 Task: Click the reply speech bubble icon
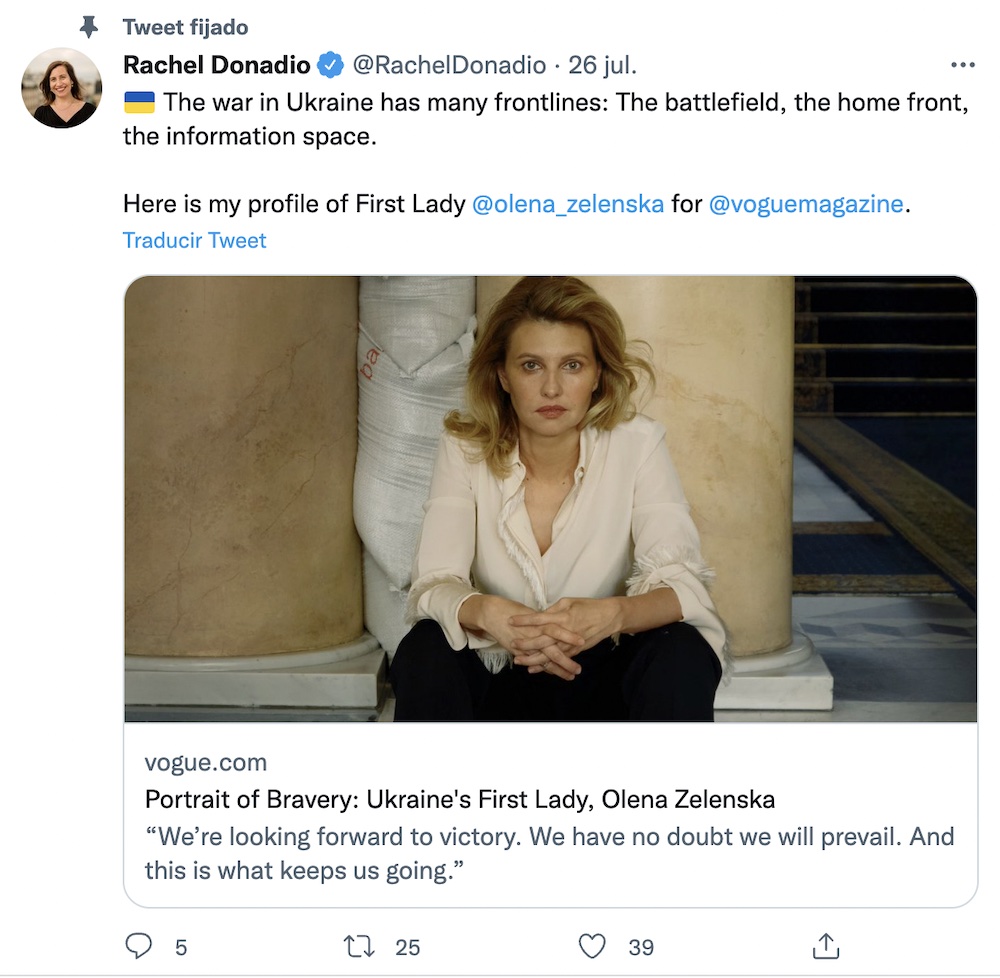coord(140,945)
